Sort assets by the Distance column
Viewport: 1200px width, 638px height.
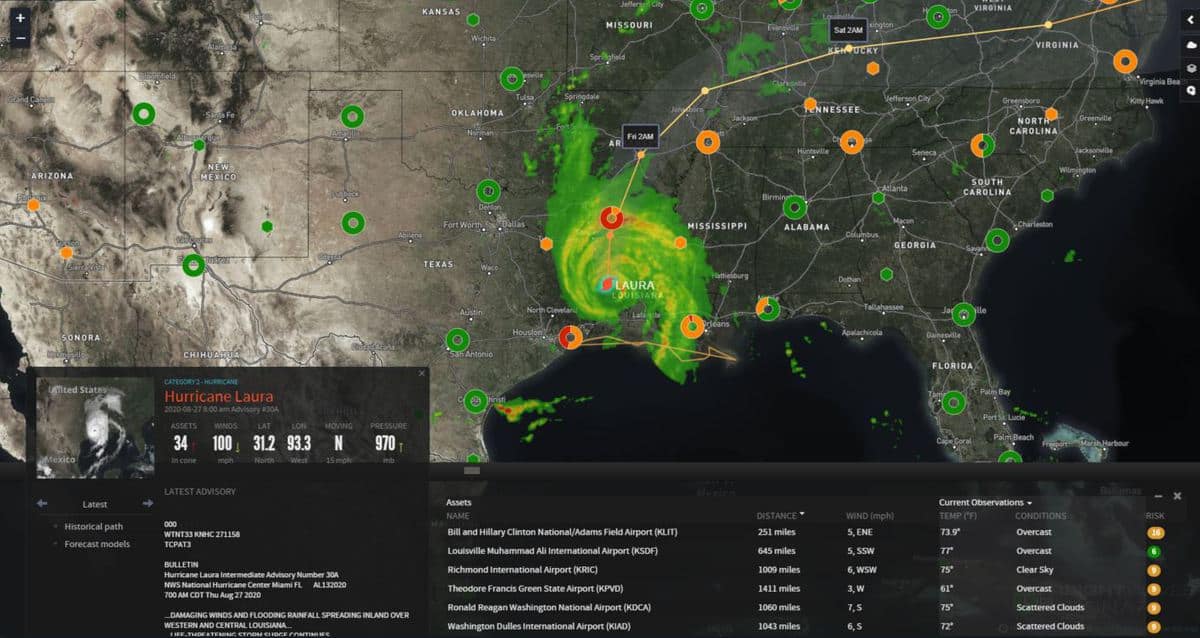(780, 516)
